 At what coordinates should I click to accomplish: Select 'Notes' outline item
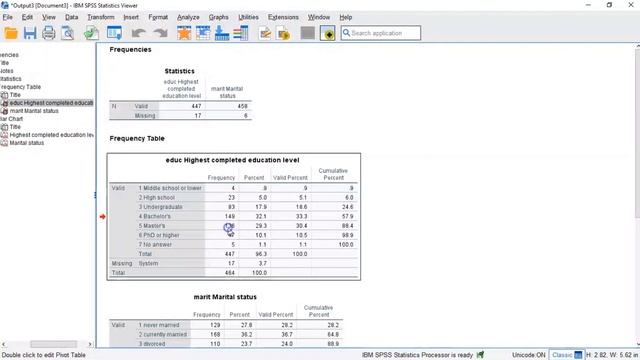[x=7, y=71]
